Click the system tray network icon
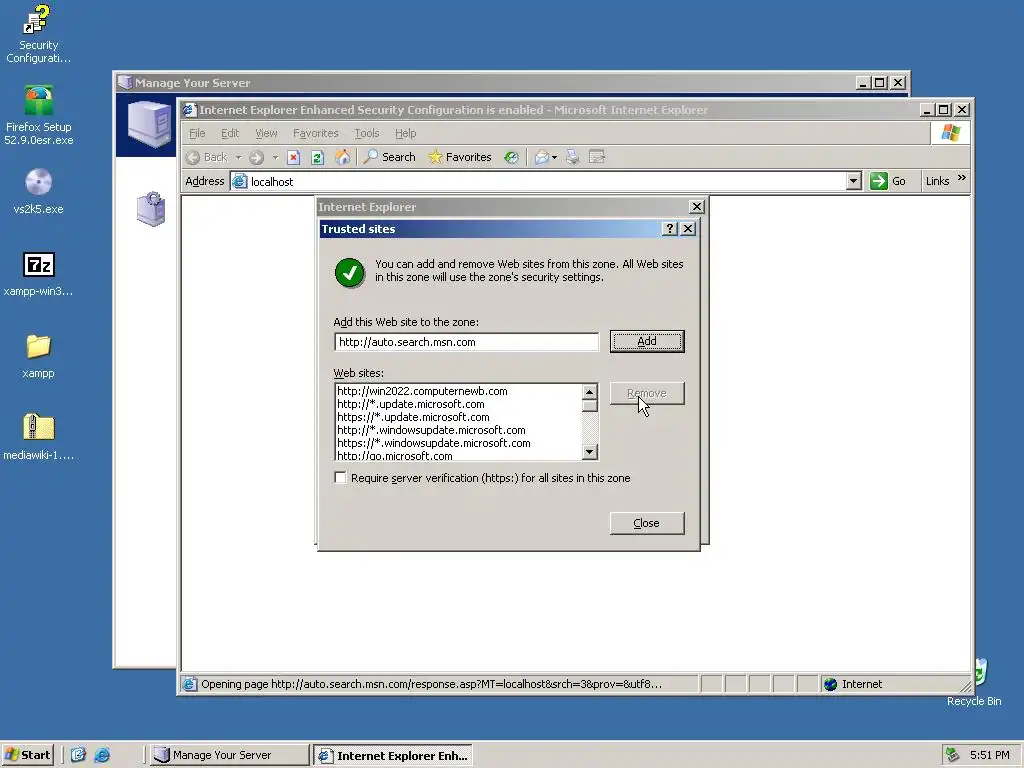This screenshot has height=768, width=1024. 953,755
